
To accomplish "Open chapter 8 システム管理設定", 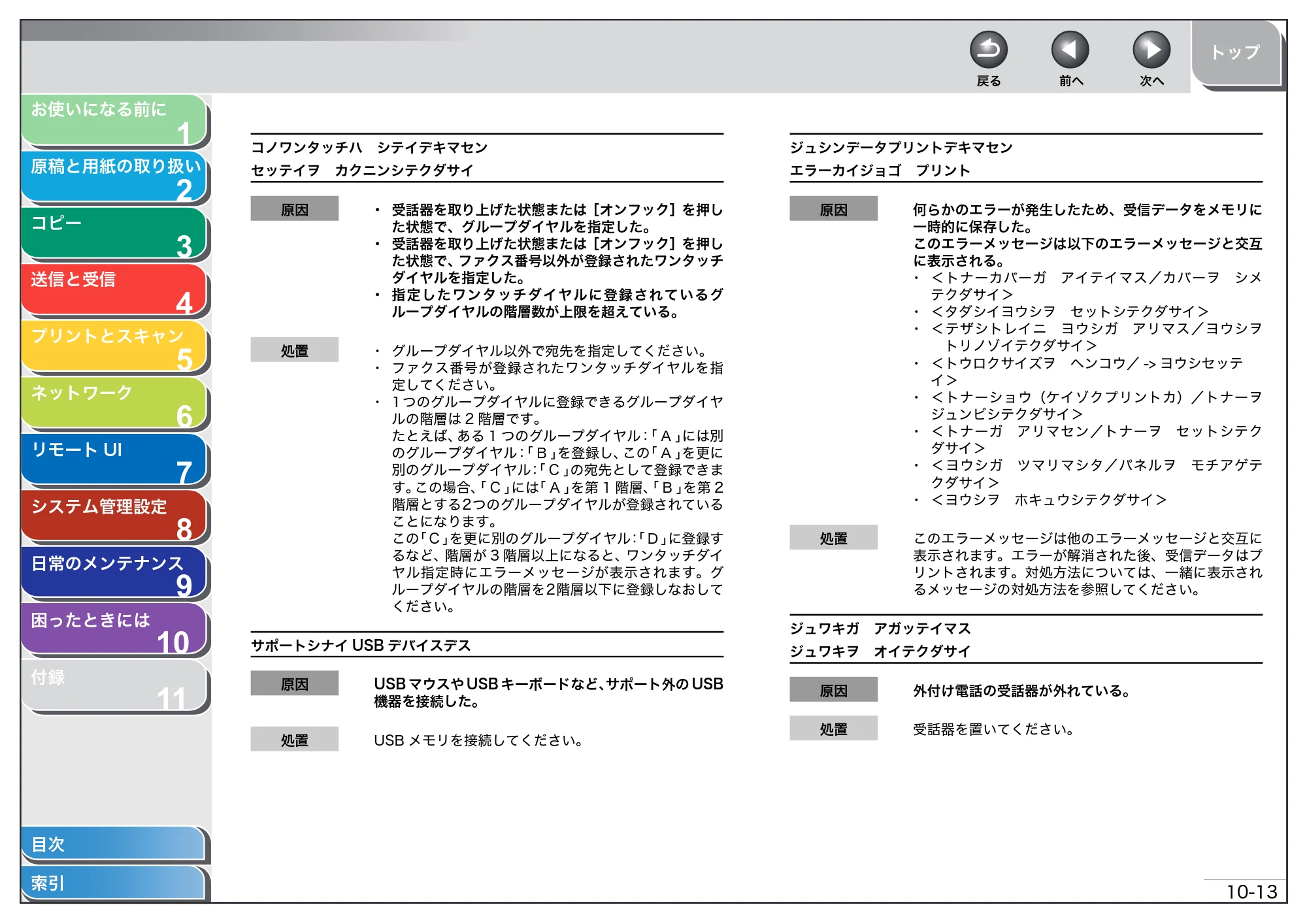I will tap(114, 516).
